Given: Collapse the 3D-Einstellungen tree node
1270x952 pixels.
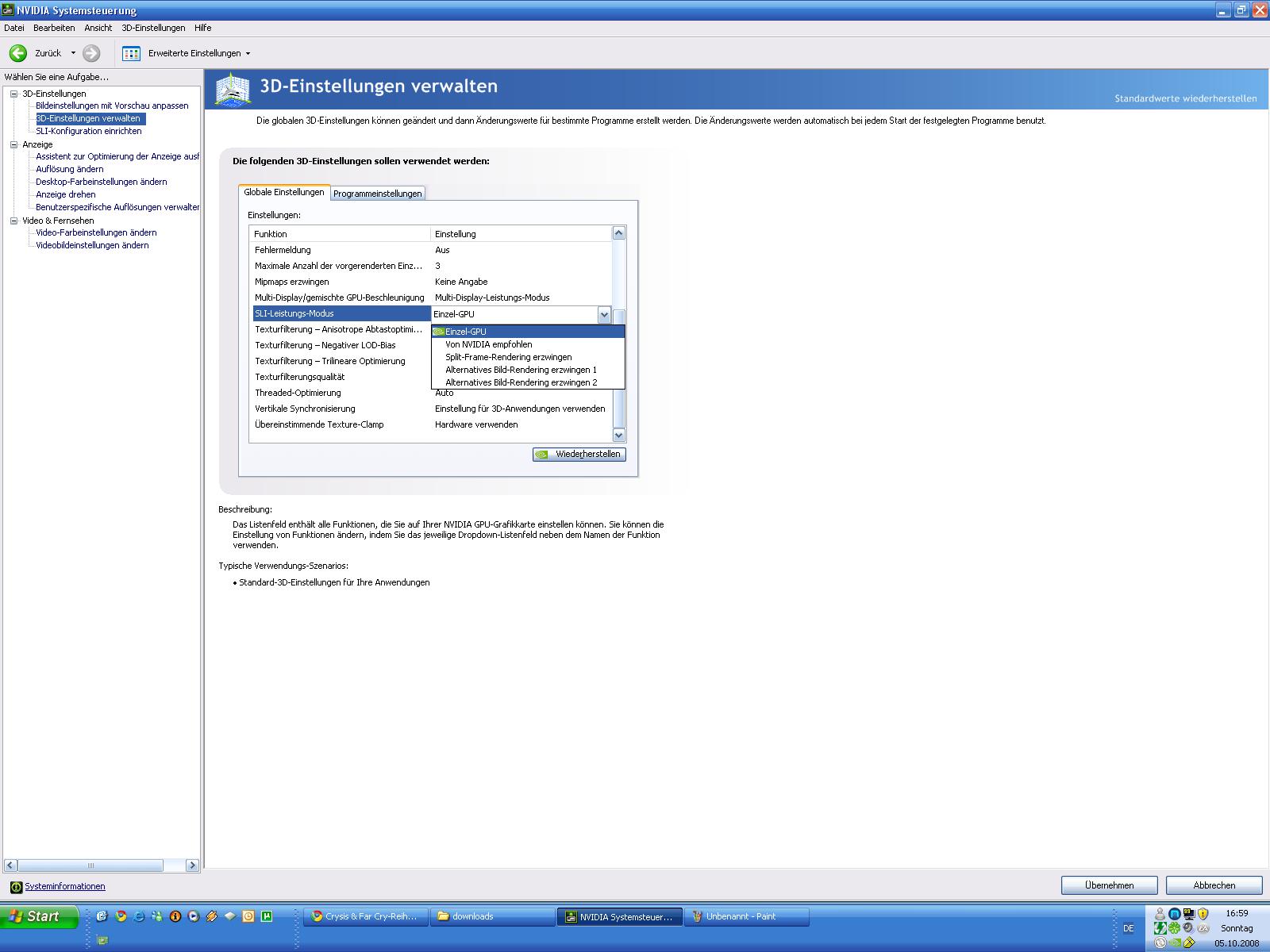Looking at the screenshot, I should (13, 94).
